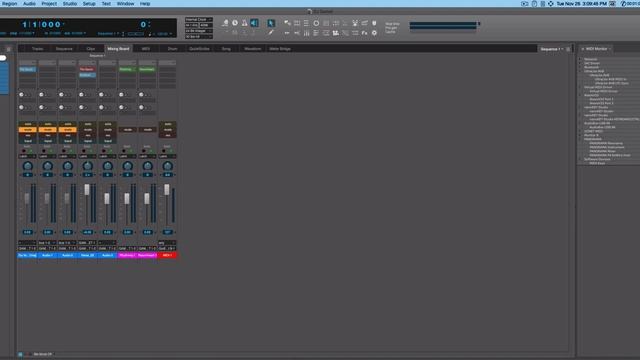This screenshot has width=640, height=360.
Task: Open the Project menu
Action: click(x=49, y=4)
